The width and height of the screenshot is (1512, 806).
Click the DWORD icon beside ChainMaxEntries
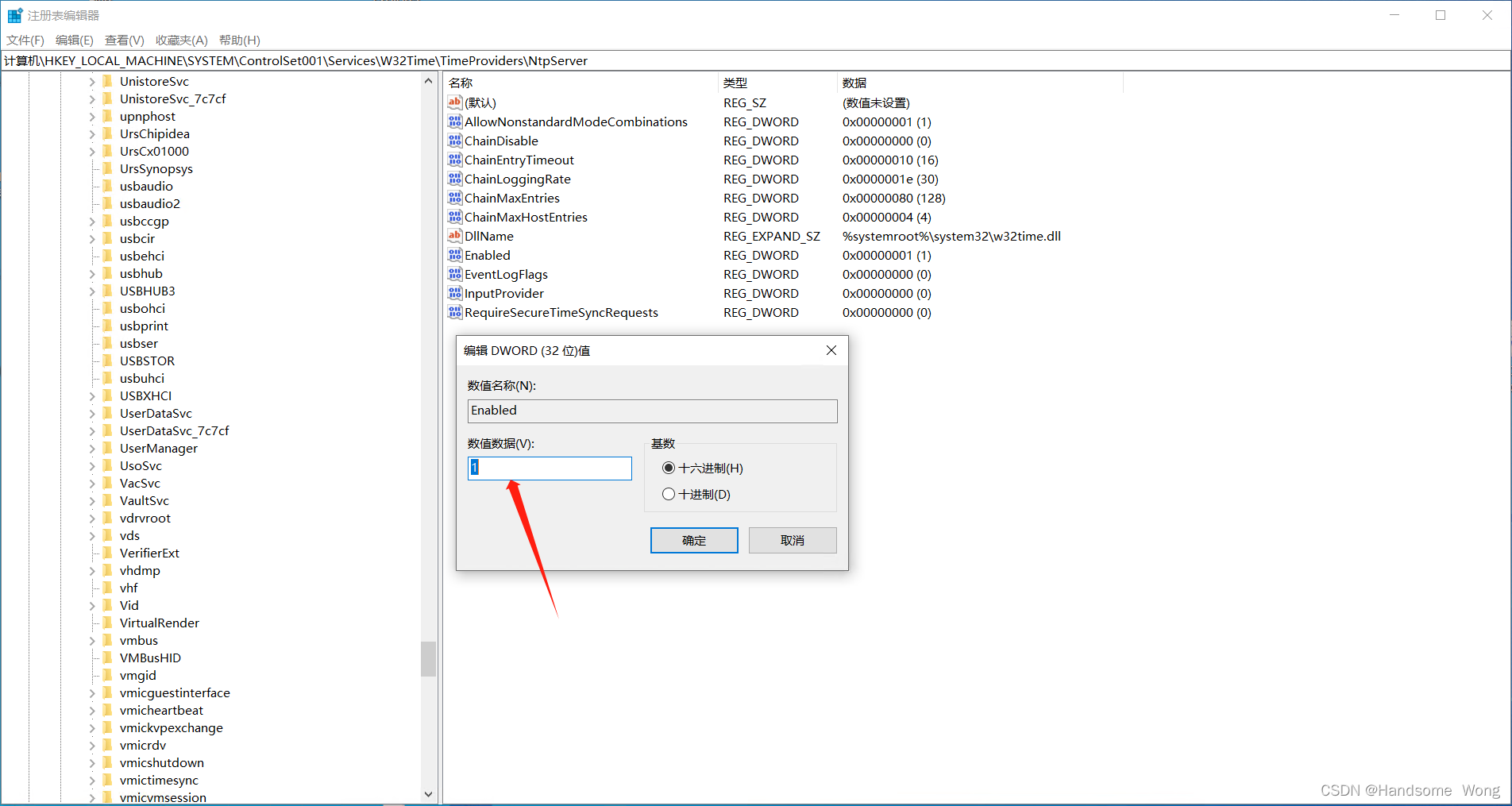coord(455,198)
